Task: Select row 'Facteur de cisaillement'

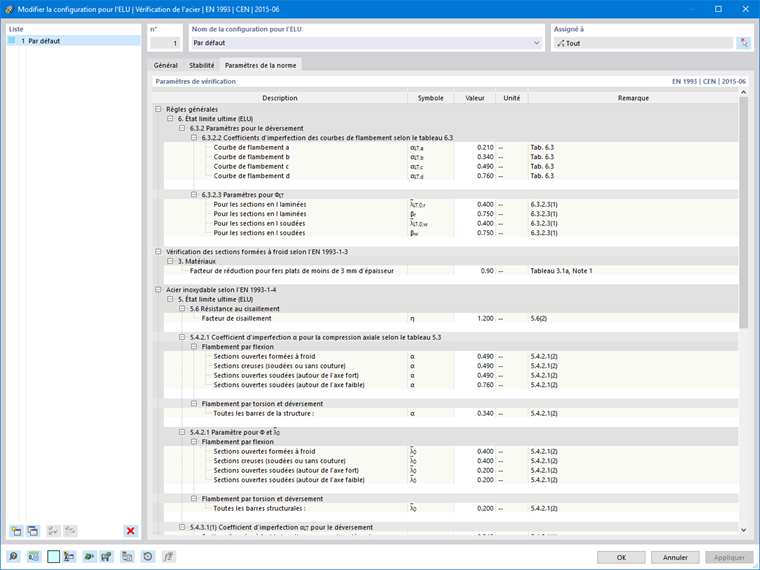Action: click(451, 318)
